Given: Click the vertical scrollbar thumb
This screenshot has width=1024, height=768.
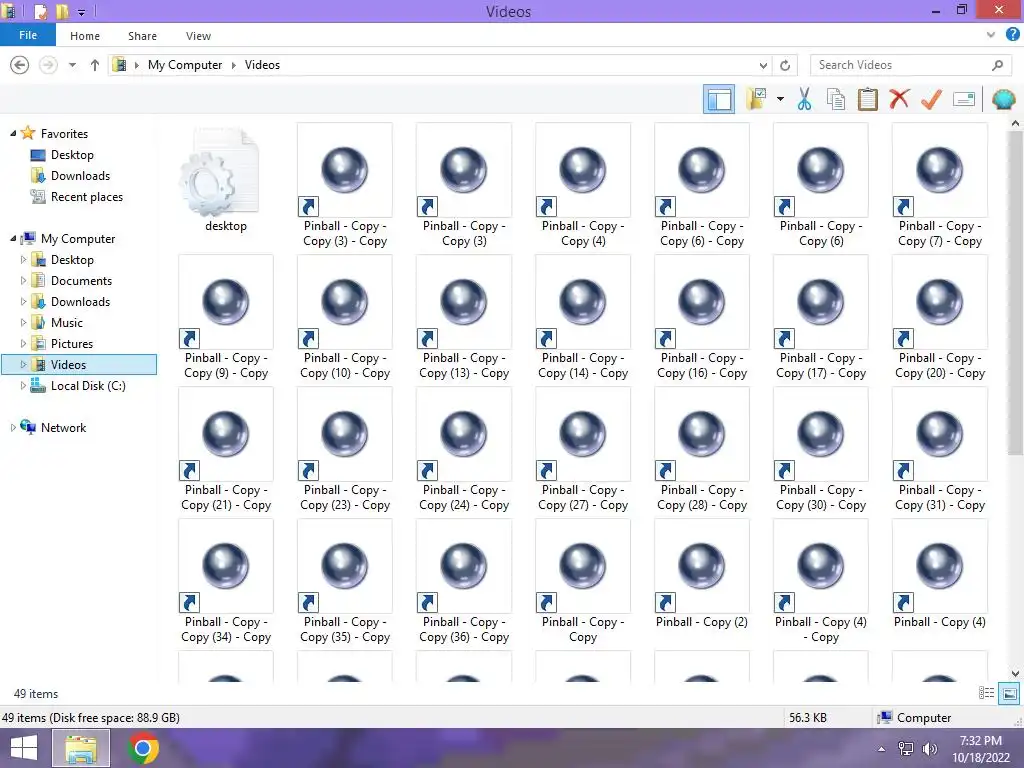Looking at the screenshot, I should (x=1015, y=293).
